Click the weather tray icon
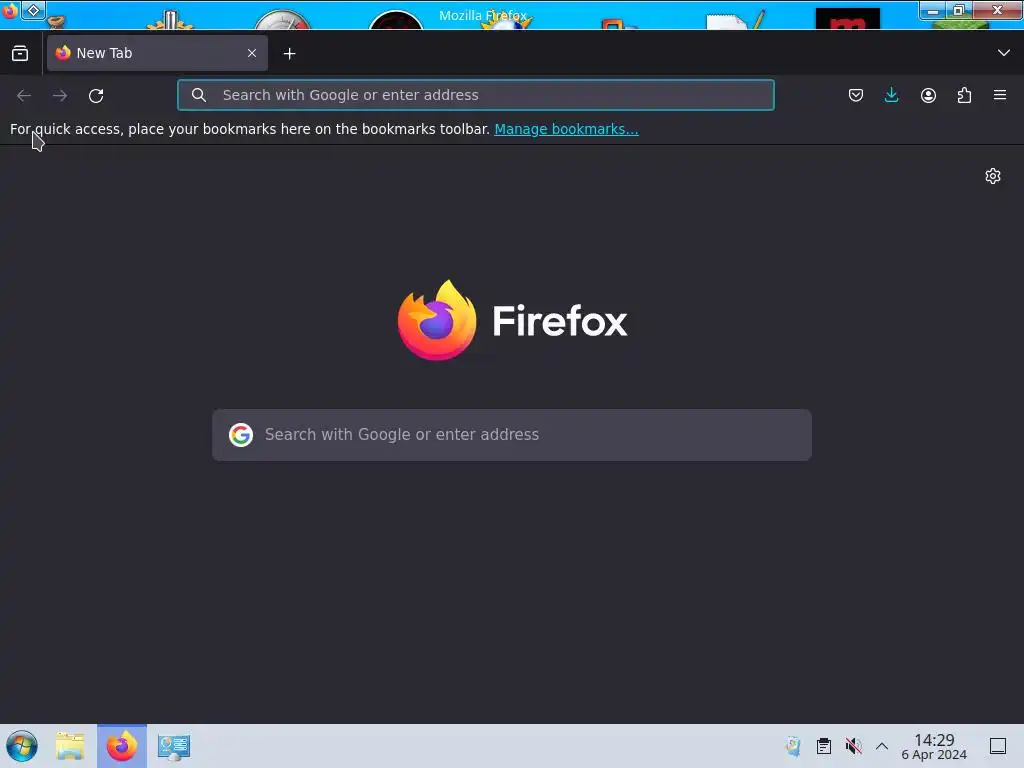This screenshot has width=1024, height=768. 793,746
